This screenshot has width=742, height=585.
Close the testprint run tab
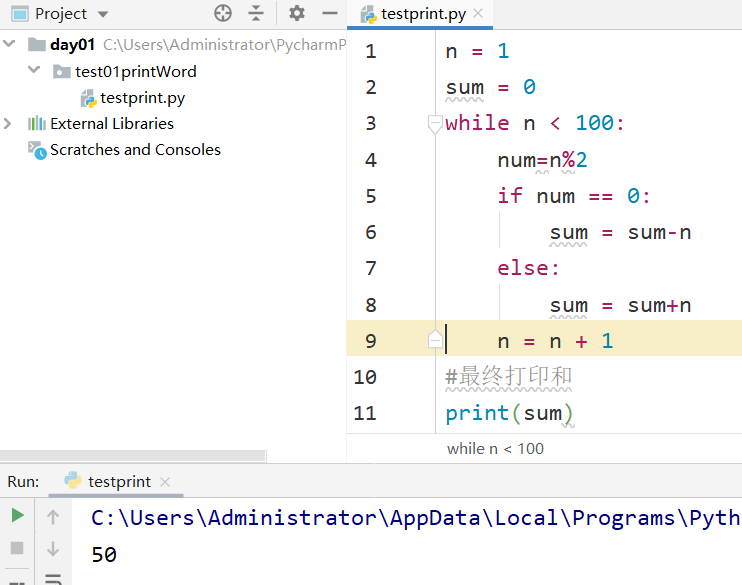pos(165,482)
